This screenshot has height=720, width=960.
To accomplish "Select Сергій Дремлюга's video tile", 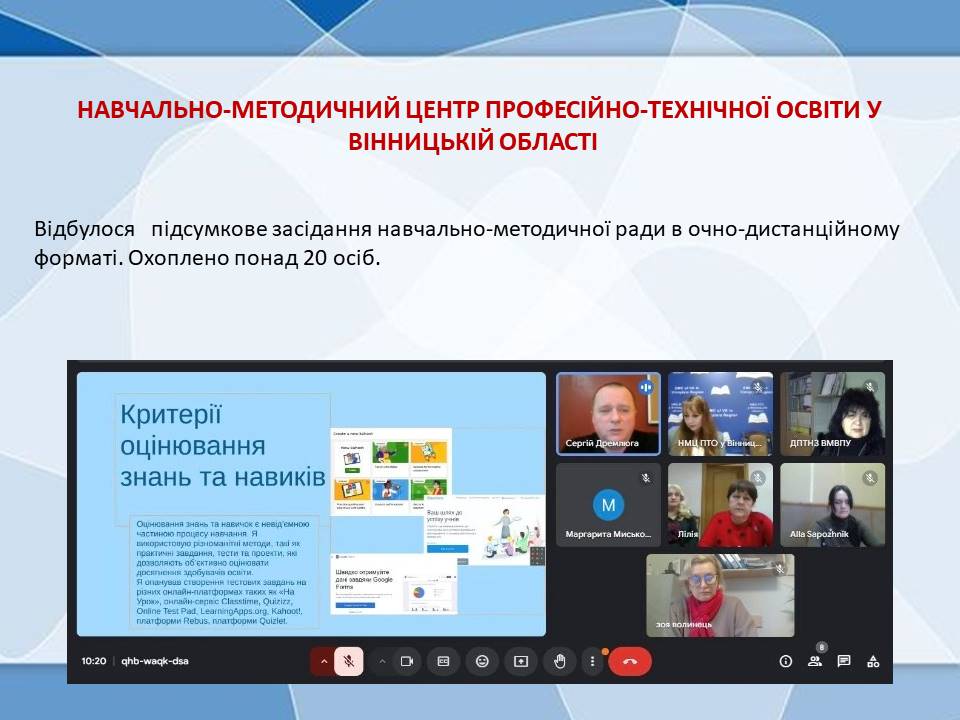I will coord(608,414).
